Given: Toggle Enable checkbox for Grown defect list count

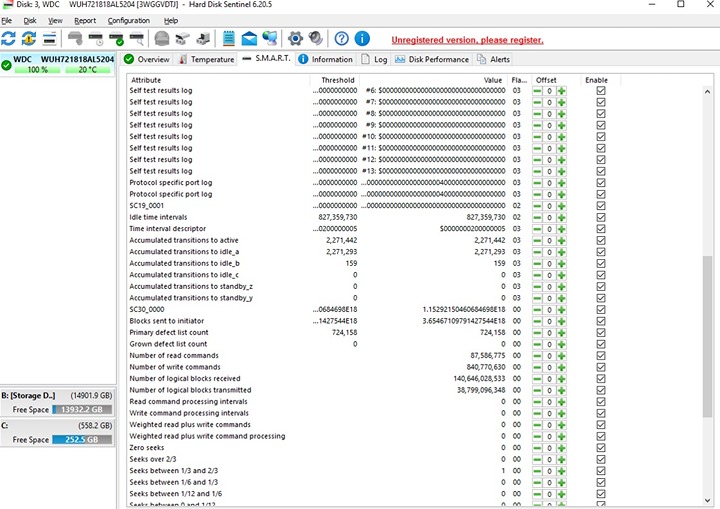Looking at the screenshot, I should click(601, 344).
